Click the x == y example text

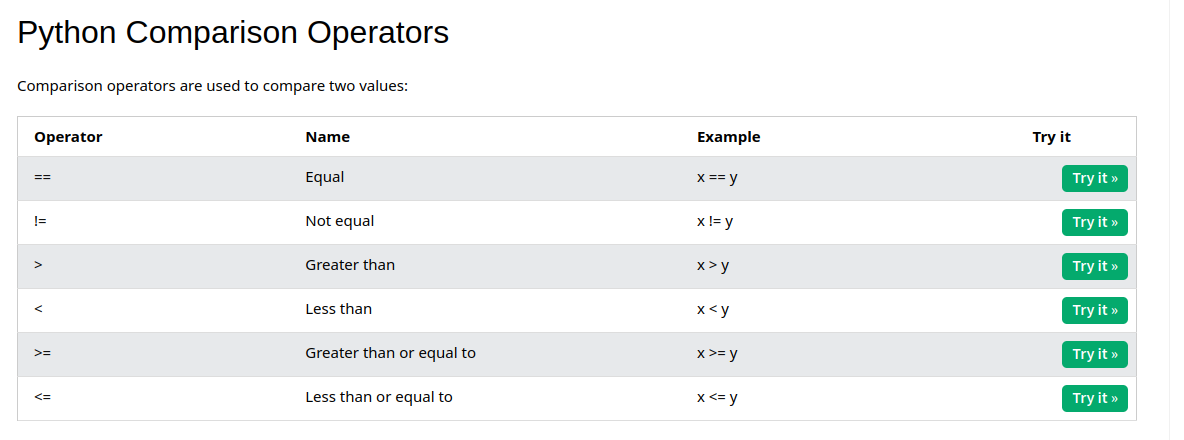pyautogui.click(x=717, y=177)
